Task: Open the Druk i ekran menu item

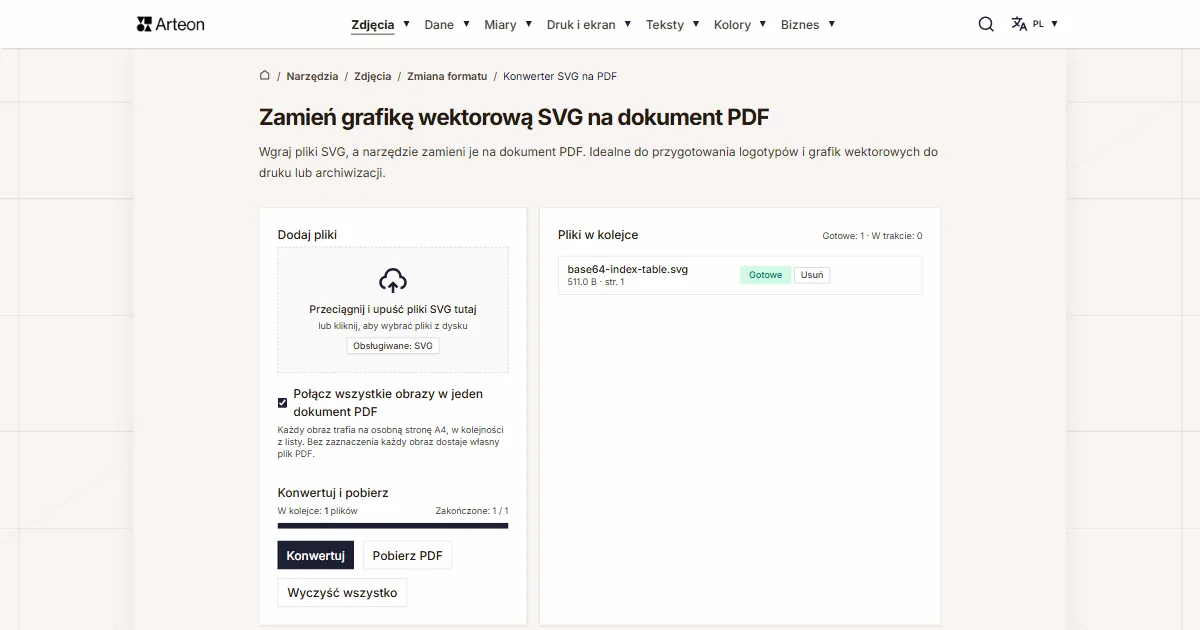Action: tap(581, 24)
